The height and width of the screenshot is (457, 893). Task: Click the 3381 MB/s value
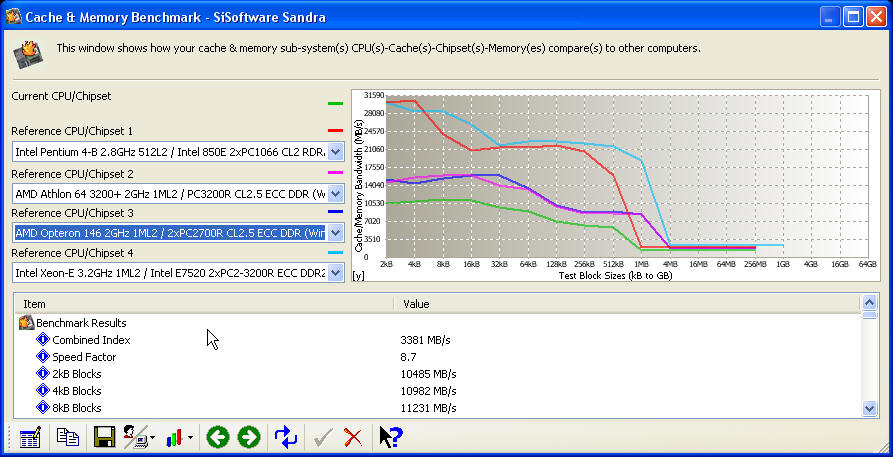pos(425,340)
